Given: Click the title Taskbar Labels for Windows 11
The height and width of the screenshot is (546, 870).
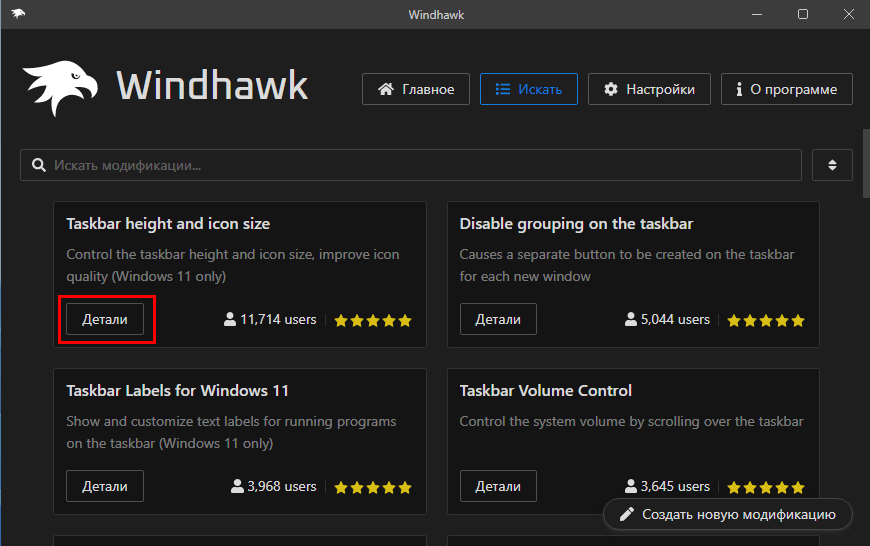Looking at the screenshot, I should 178,391.
